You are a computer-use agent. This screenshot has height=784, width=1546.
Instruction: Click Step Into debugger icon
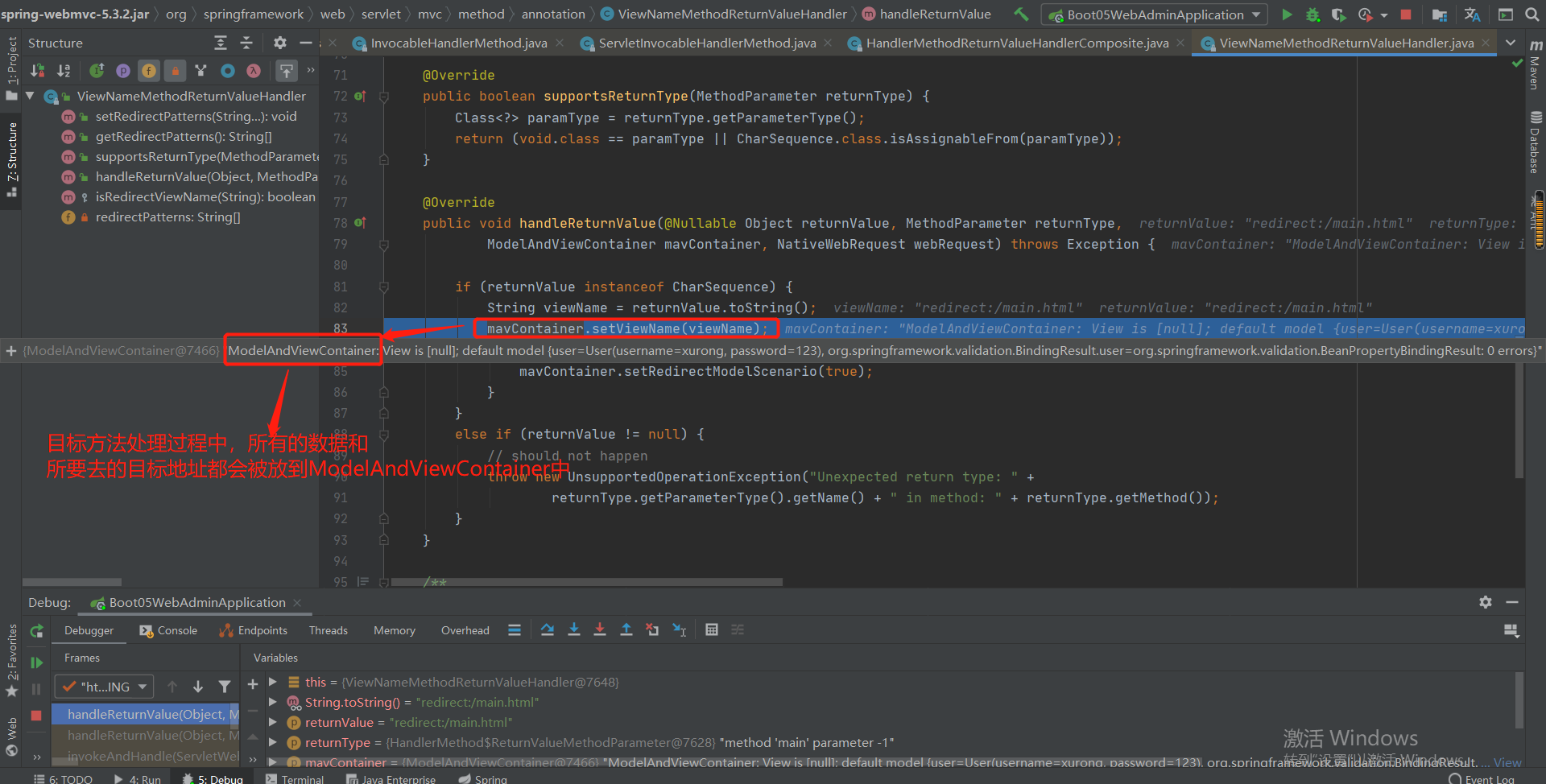(x=574, y=629)
